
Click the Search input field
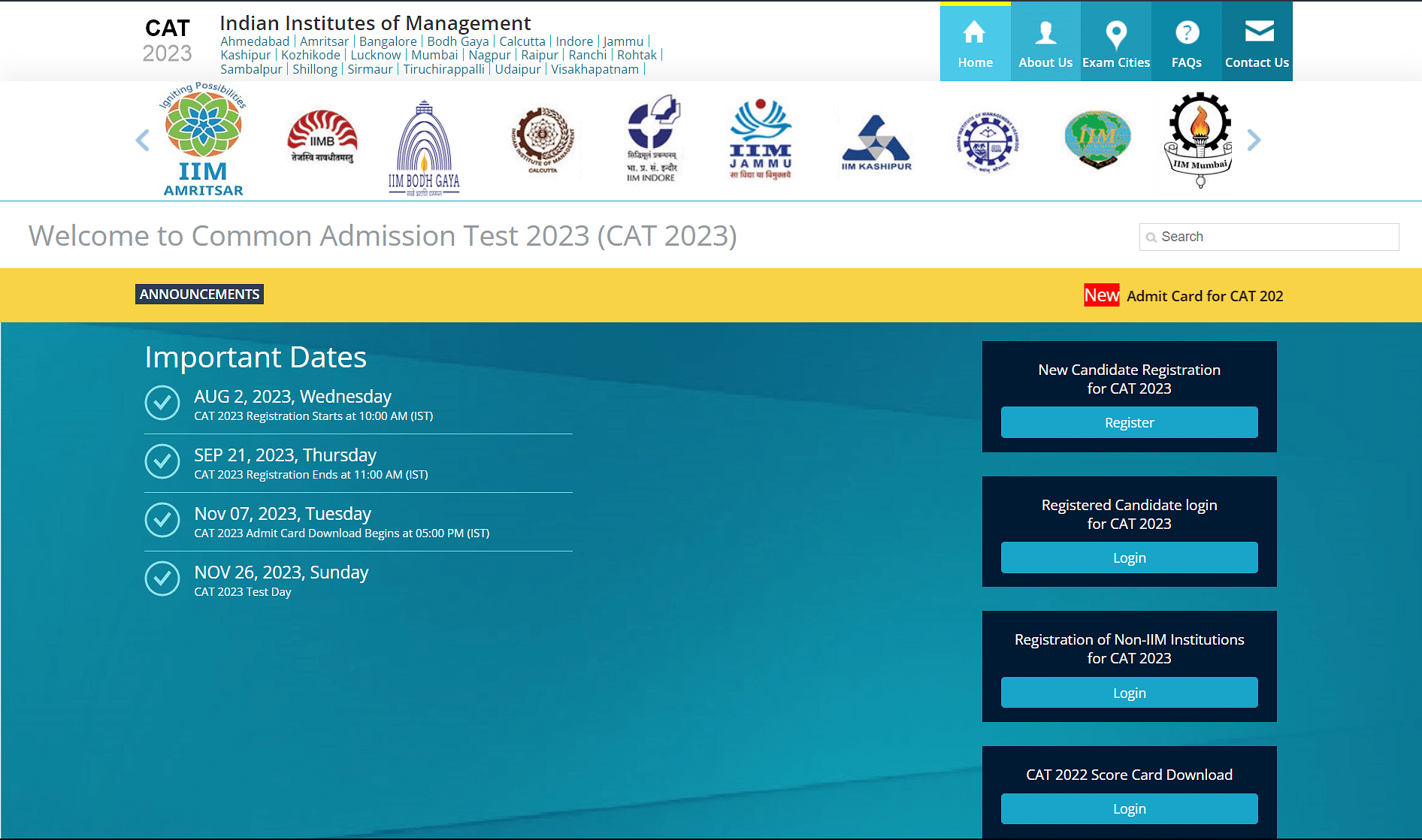(1269, 237)
